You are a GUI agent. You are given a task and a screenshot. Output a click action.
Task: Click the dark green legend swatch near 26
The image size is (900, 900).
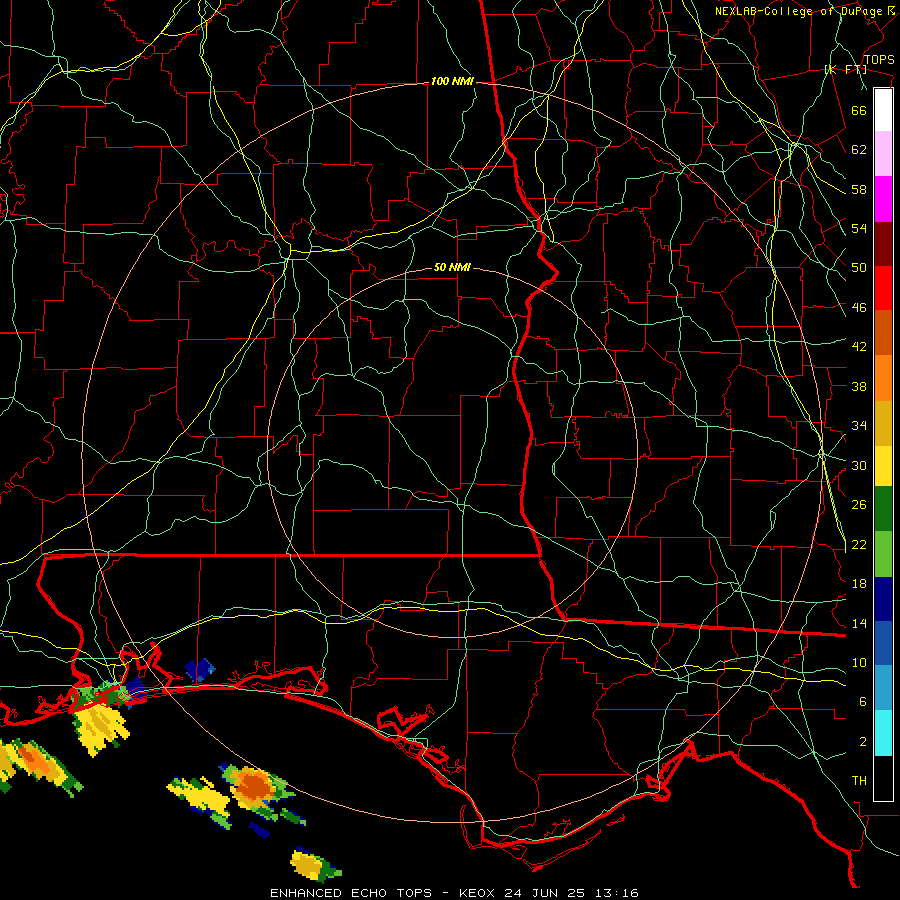point(883,509)
